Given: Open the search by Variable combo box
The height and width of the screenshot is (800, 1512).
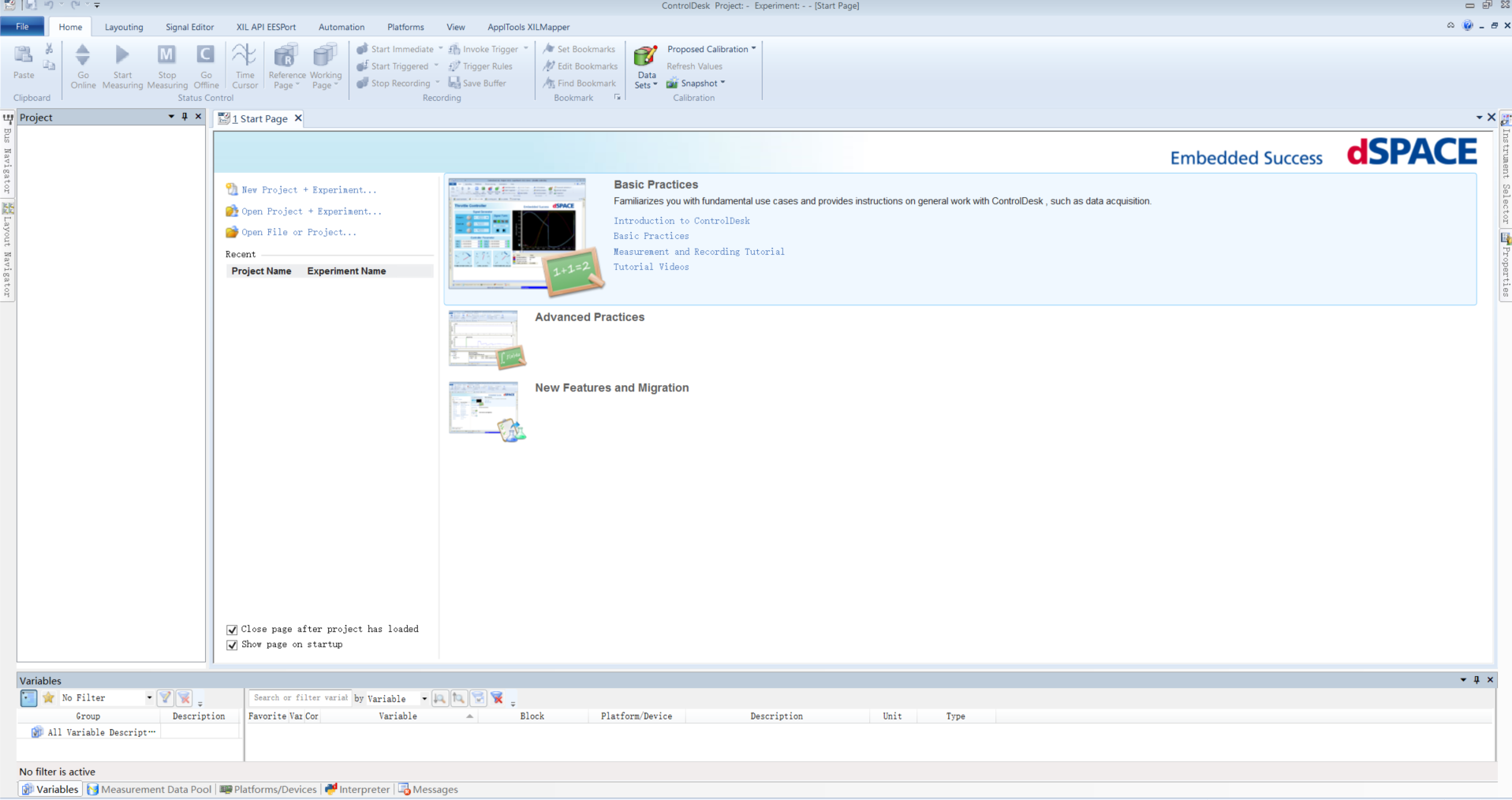Looking at the screenshot, I should (398, 698).
